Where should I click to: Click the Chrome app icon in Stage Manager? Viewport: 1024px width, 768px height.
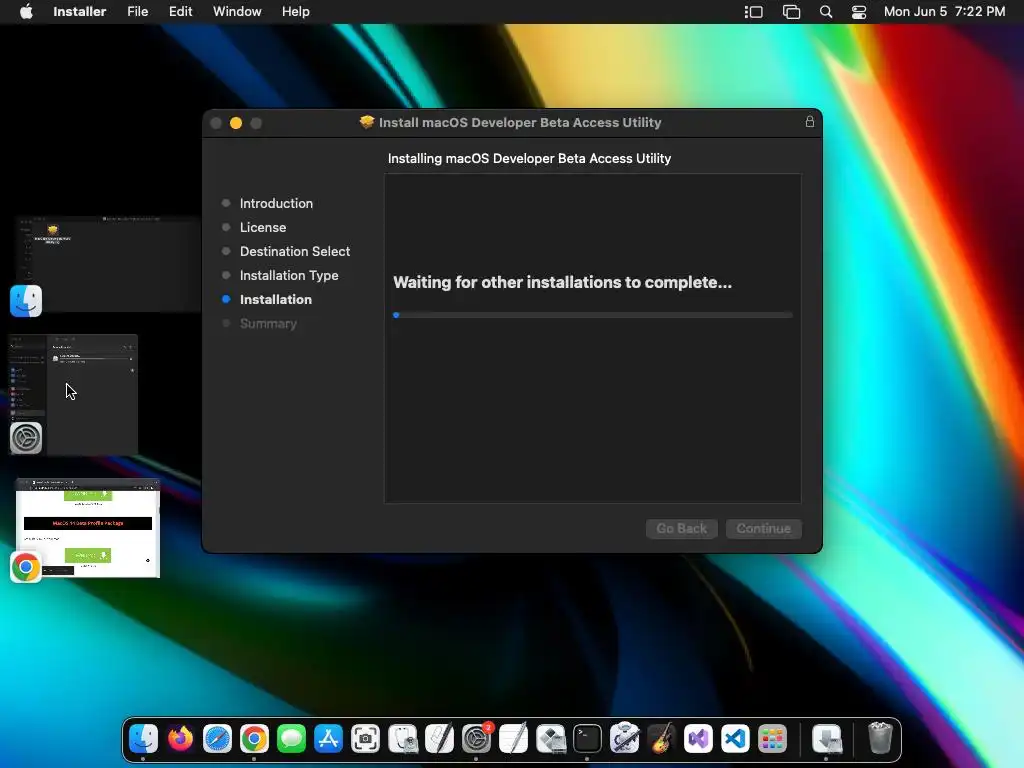26,567
